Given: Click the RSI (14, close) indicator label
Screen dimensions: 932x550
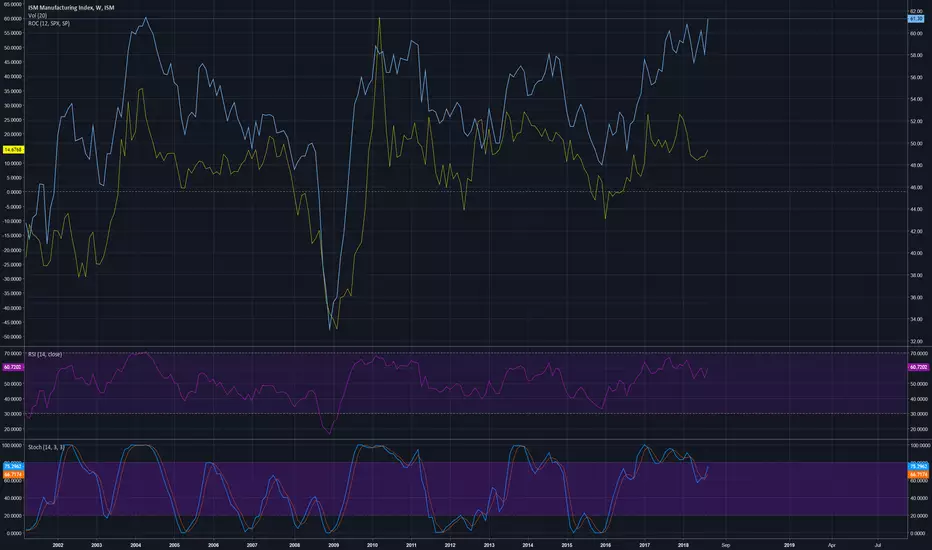Looking at the screenshot, I should point(45,354).
